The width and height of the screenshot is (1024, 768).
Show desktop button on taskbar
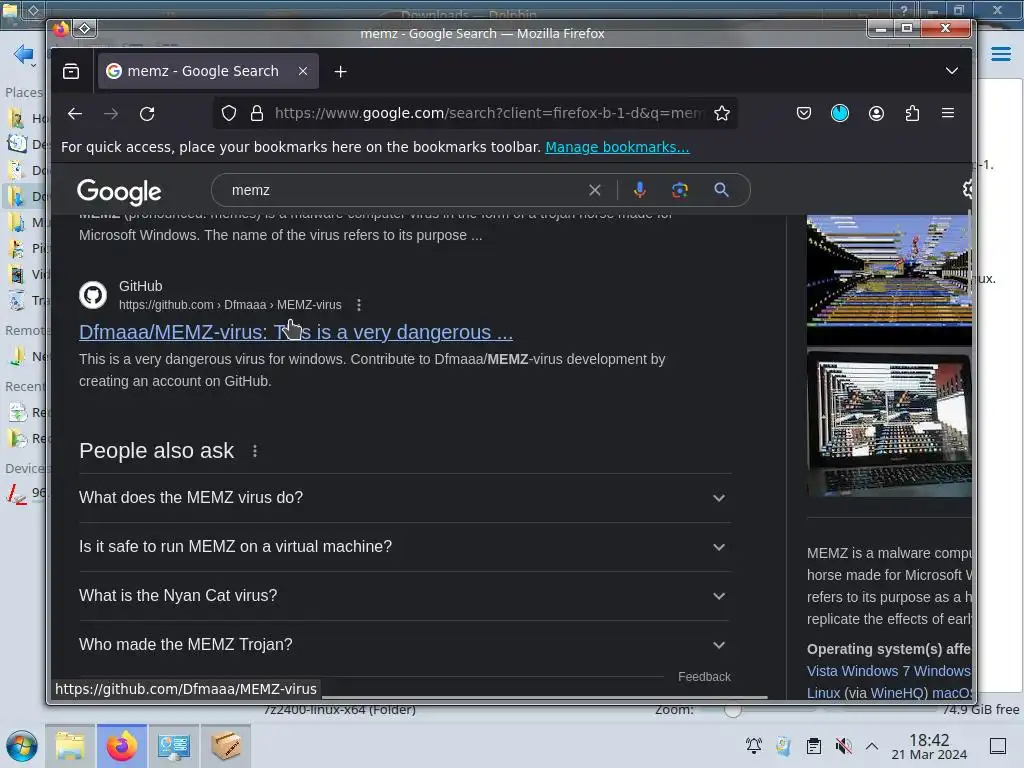(x=997, y=746)
